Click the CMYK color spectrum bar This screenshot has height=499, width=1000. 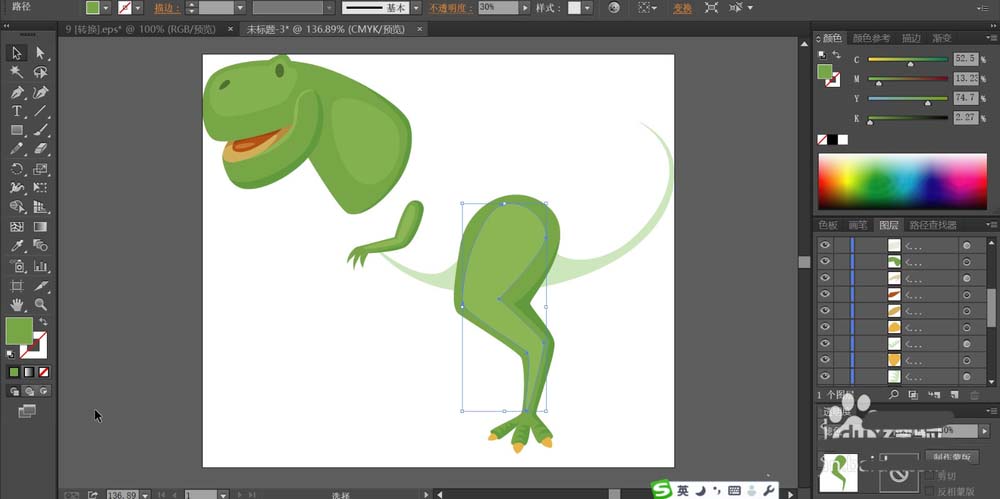tap(900, 182)
